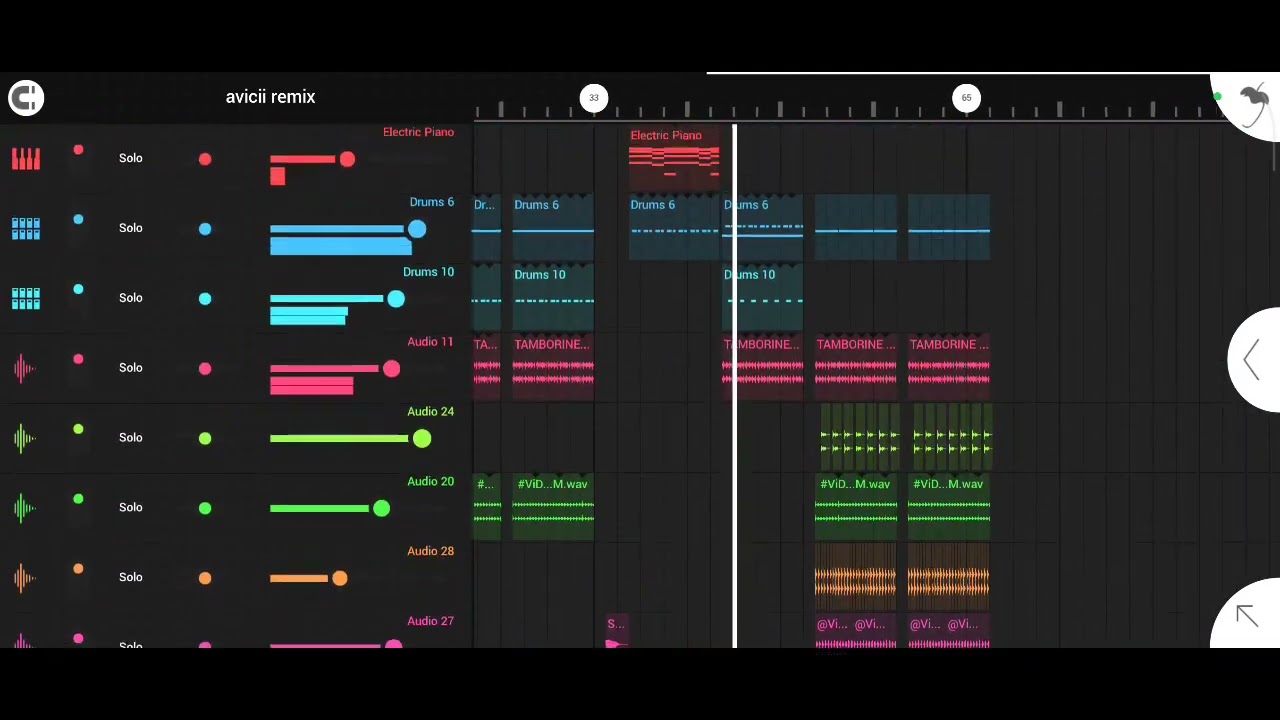This screenshot has height=720, width=1280.
Task: Click the bar 65 timeline marker
Action: [966, 98]
